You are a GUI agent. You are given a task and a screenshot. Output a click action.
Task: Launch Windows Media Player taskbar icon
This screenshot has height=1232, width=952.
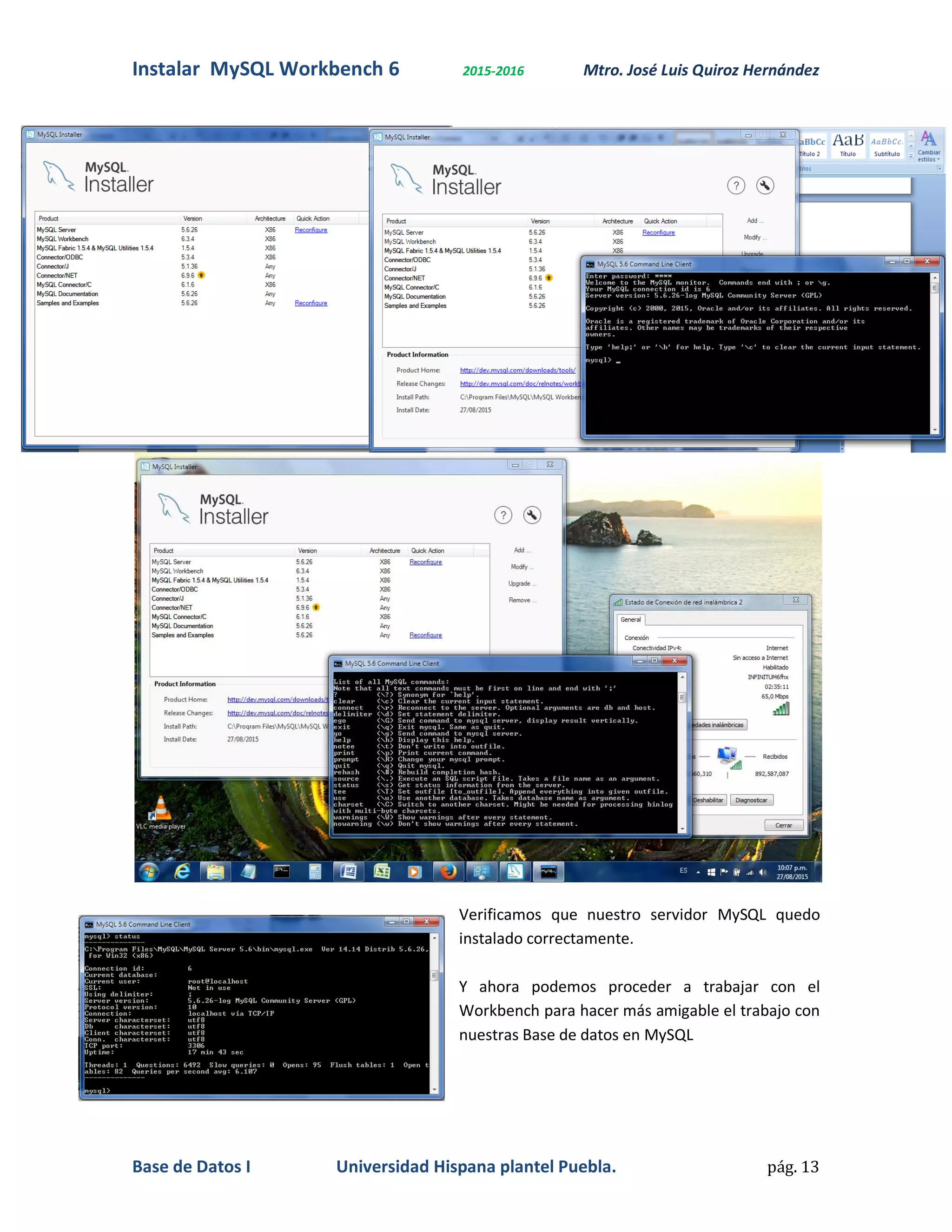[x=415, y=872]
